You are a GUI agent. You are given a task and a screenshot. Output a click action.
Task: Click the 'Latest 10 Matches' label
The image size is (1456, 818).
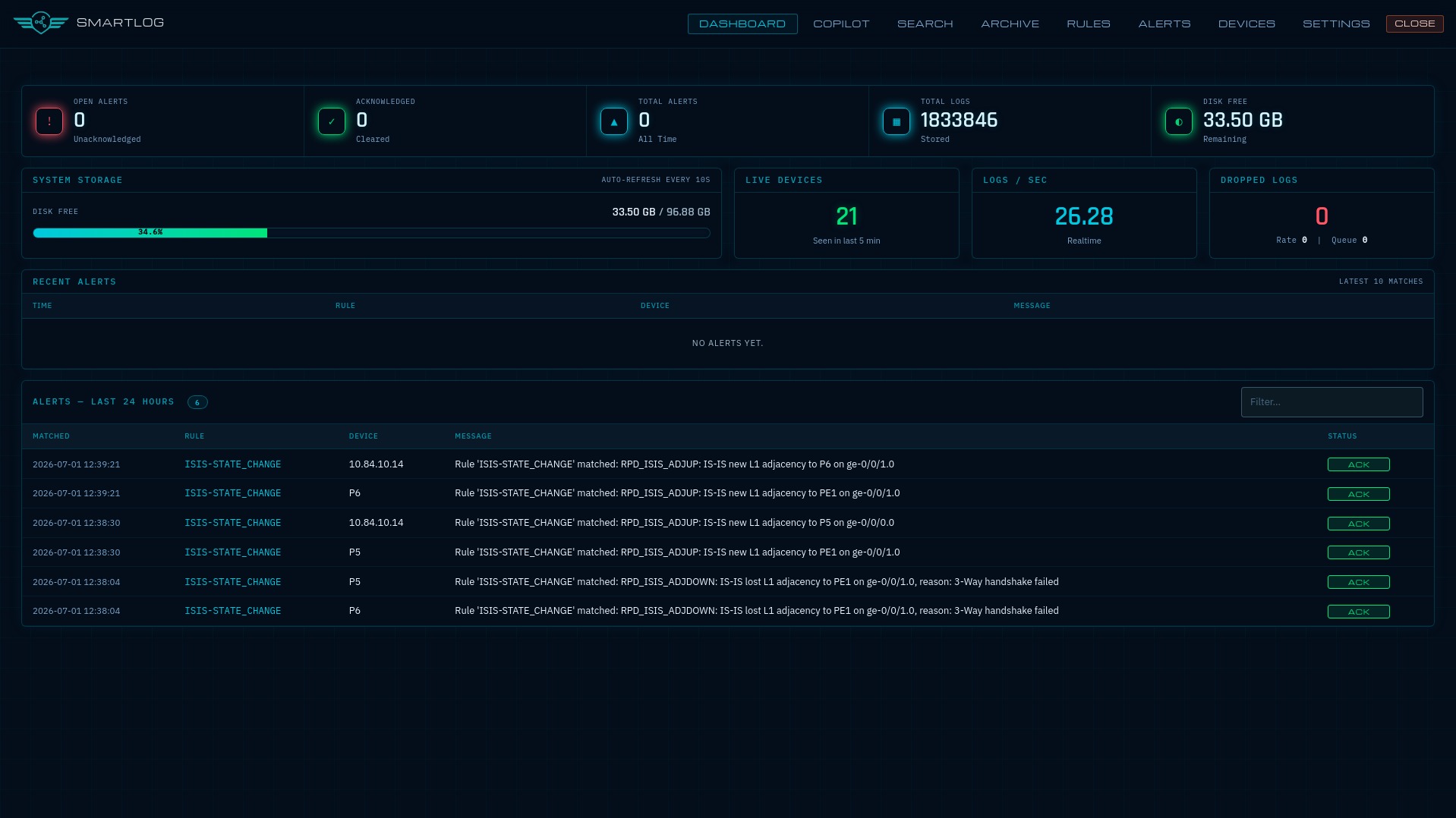[x=1381, y=282]
